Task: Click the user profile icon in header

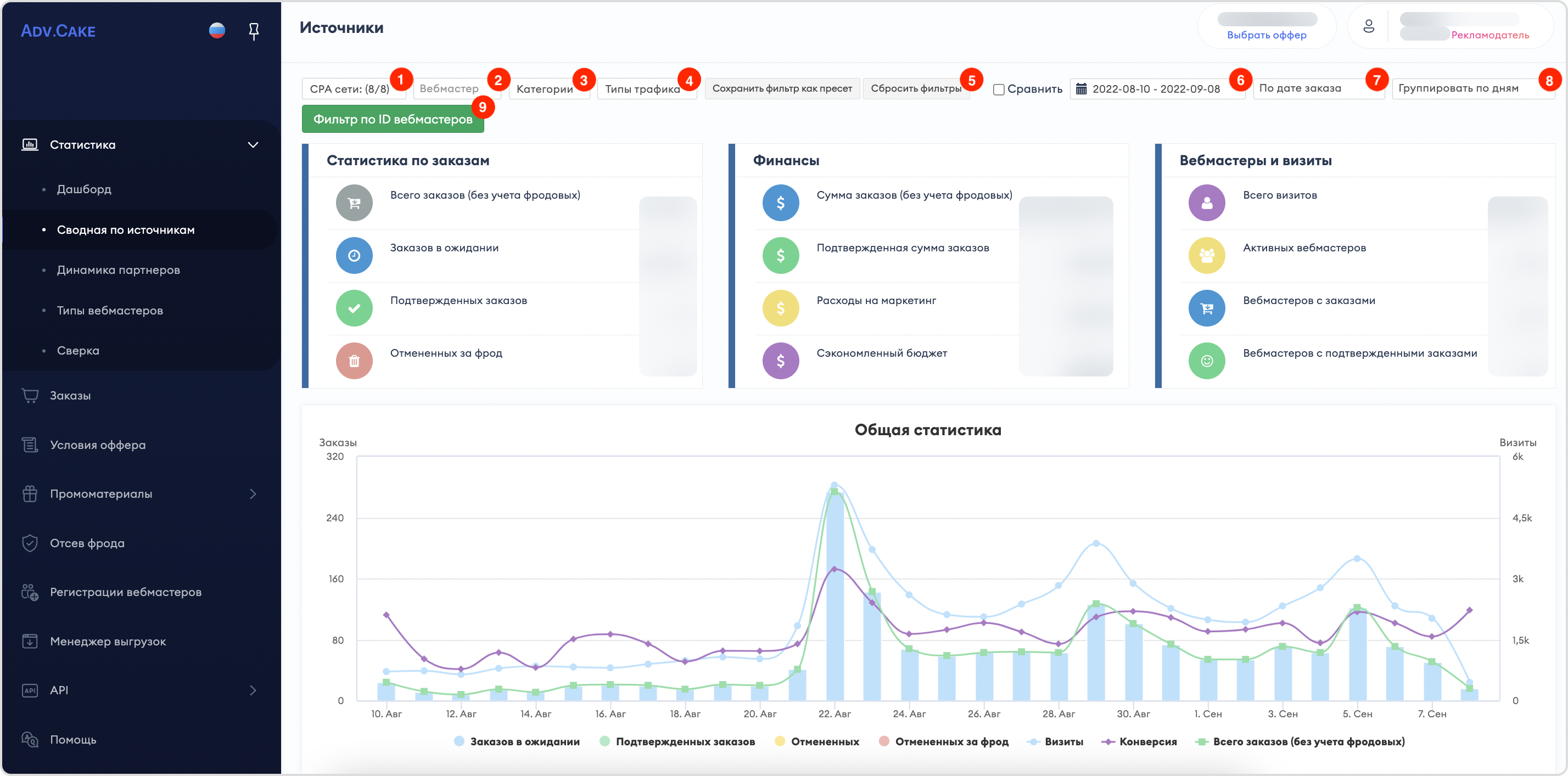Action: point(1368,26)
